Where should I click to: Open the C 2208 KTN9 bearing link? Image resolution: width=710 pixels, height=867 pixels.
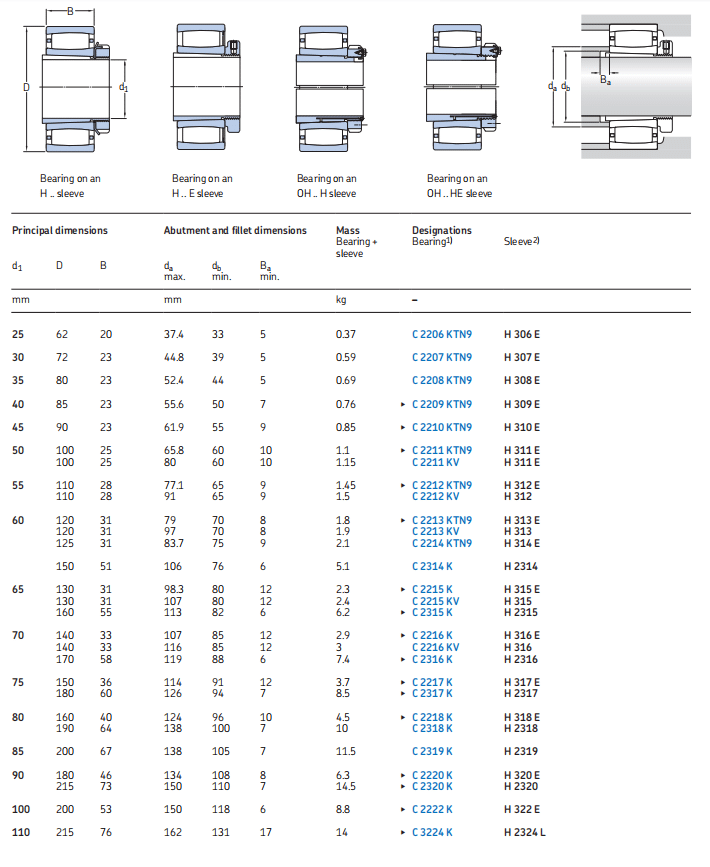click(441, 380)
